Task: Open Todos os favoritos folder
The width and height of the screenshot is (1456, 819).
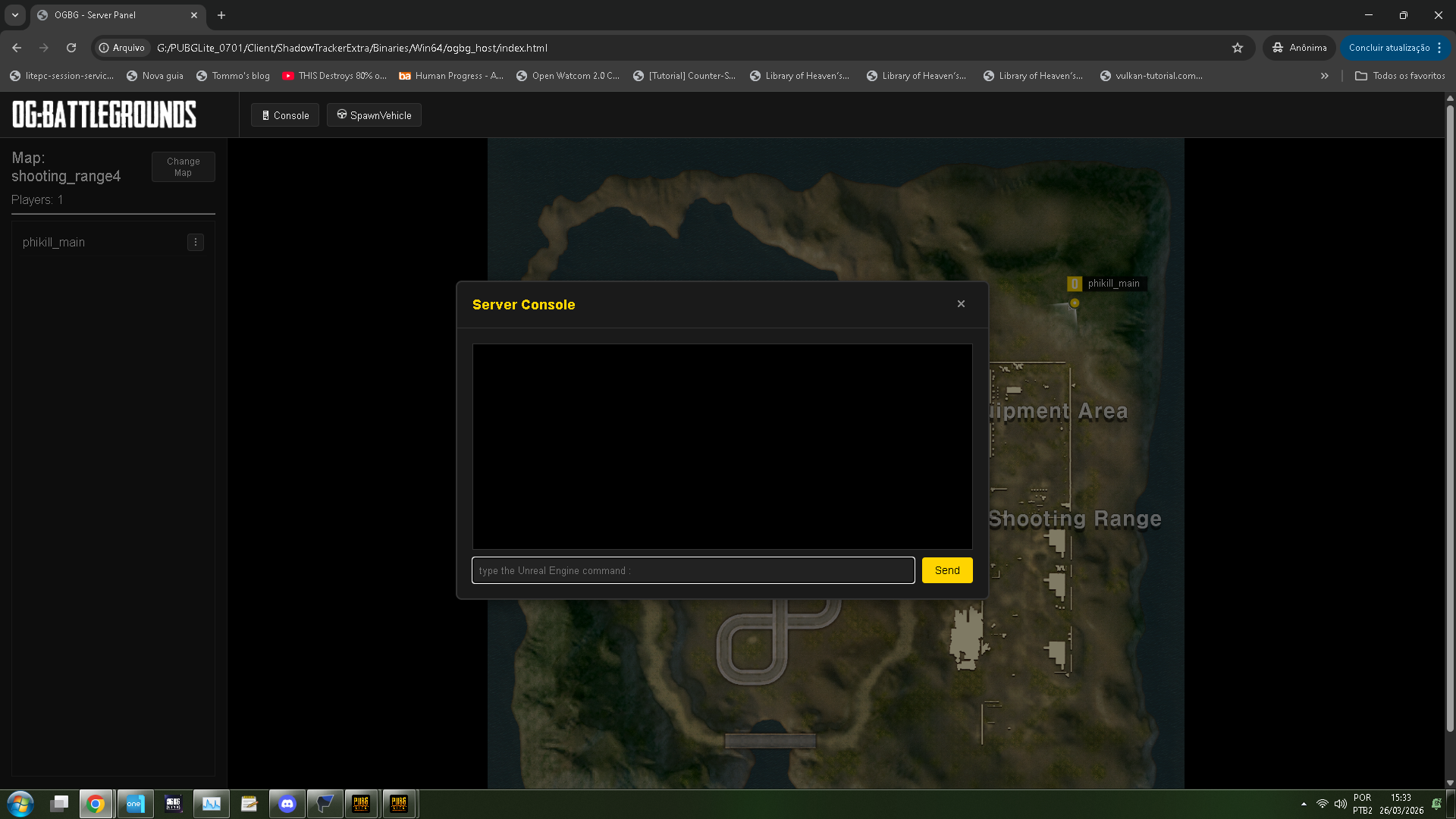Action: [1400, 76]
